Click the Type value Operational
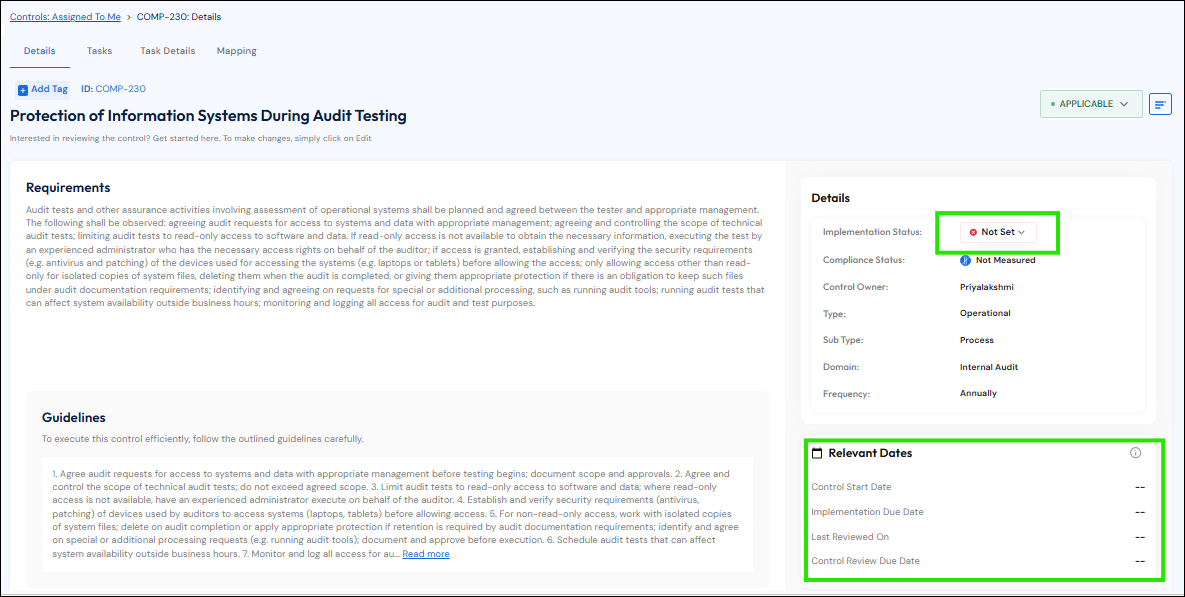This screenshot has width=1185, height=597. (x=985, y=313)
